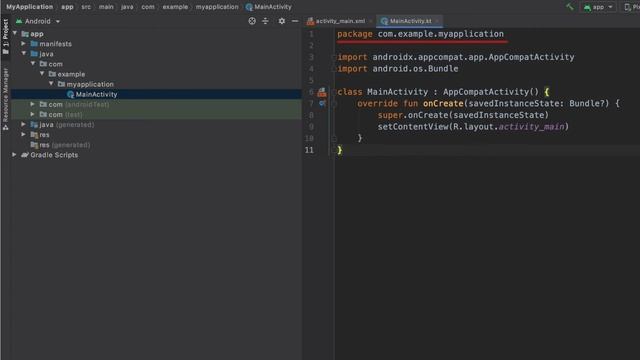
Task: Select the myapplication package row
Action: 156,84
